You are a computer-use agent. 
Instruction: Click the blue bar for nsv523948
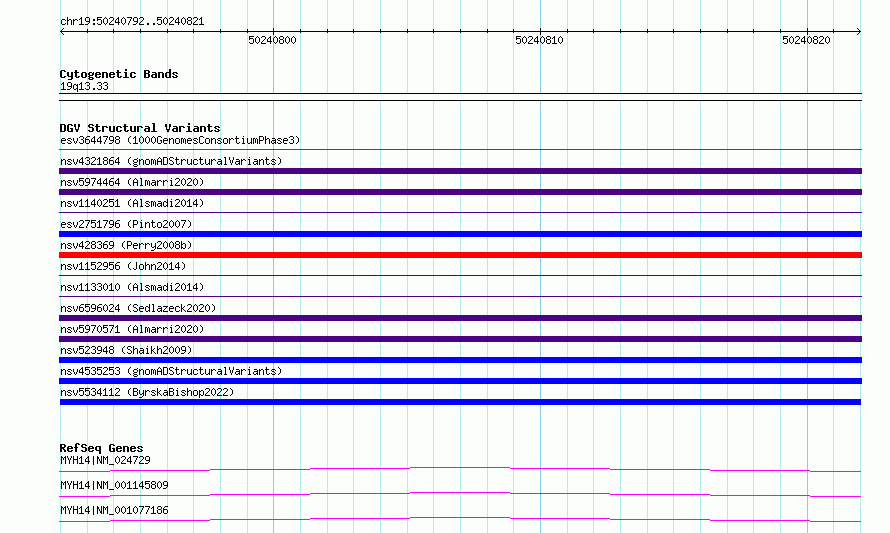(460, 360)
